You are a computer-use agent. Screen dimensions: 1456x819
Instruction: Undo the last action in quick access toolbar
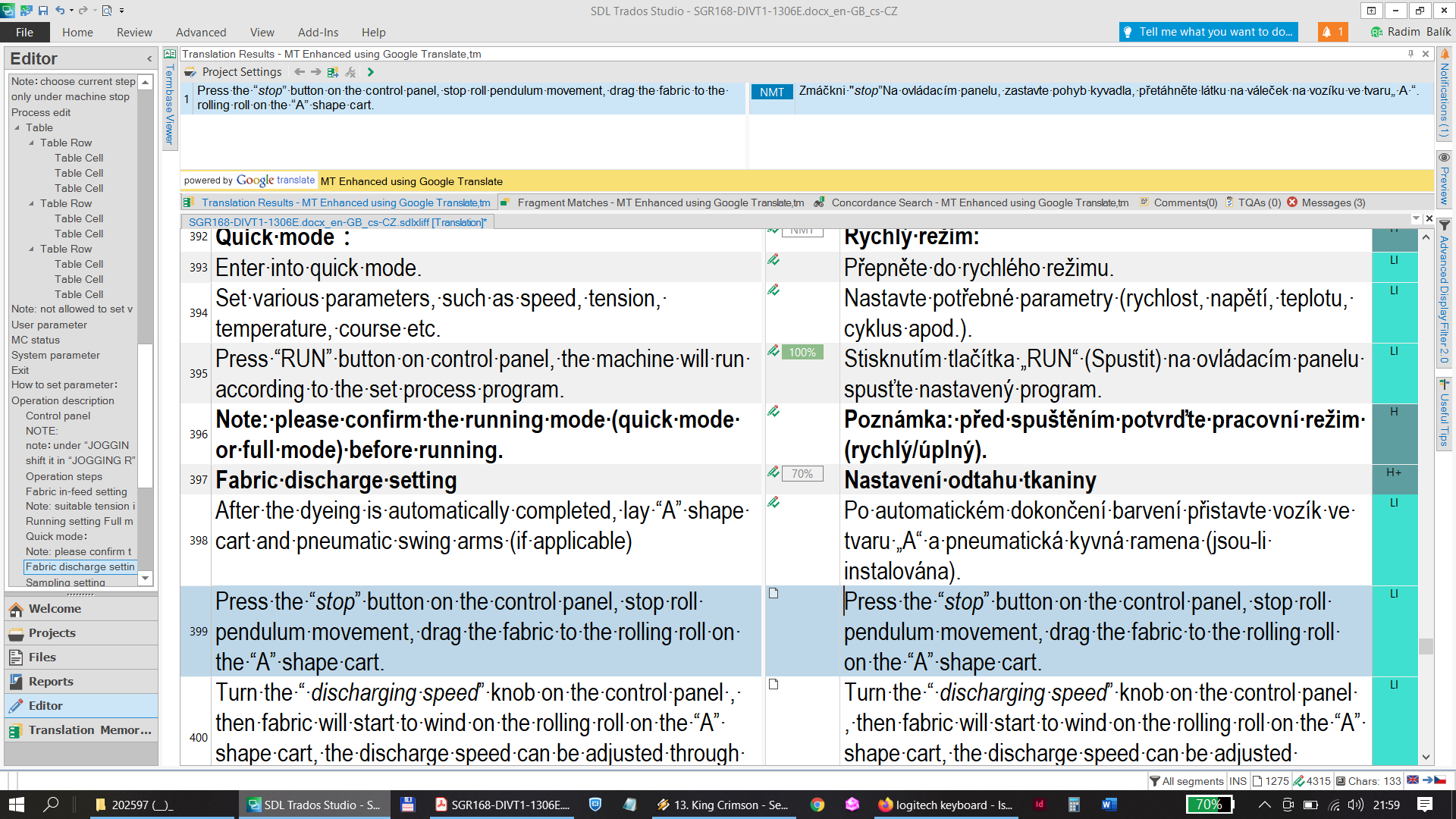[60, 11]
